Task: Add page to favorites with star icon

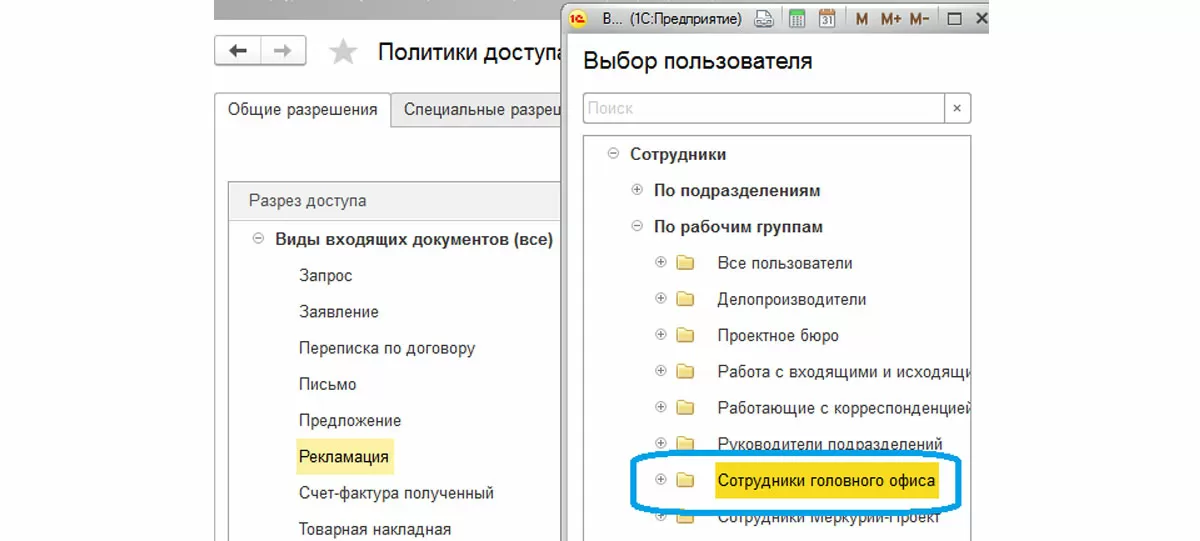Action: tap(343, 52)
